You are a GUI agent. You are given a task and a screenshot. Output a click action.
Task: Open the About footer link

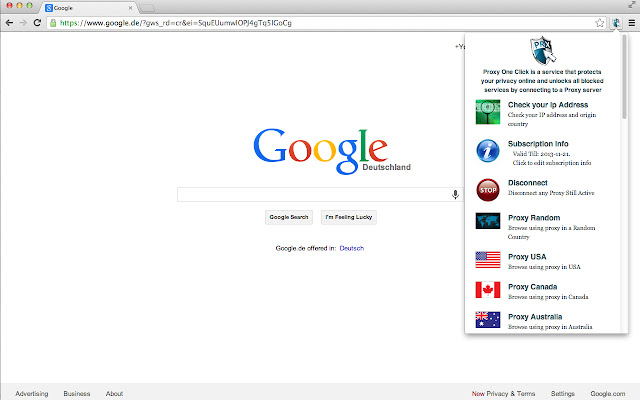(x=114, y=393)
